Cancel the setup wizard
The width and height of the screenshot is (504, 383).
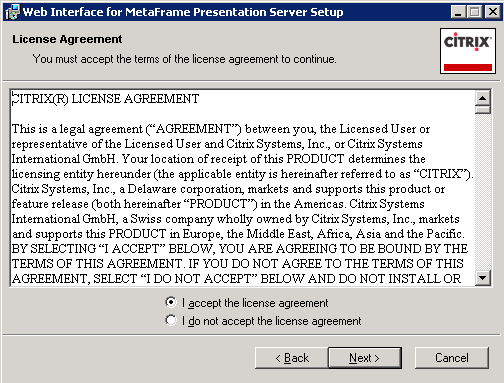tap(452, 358)
